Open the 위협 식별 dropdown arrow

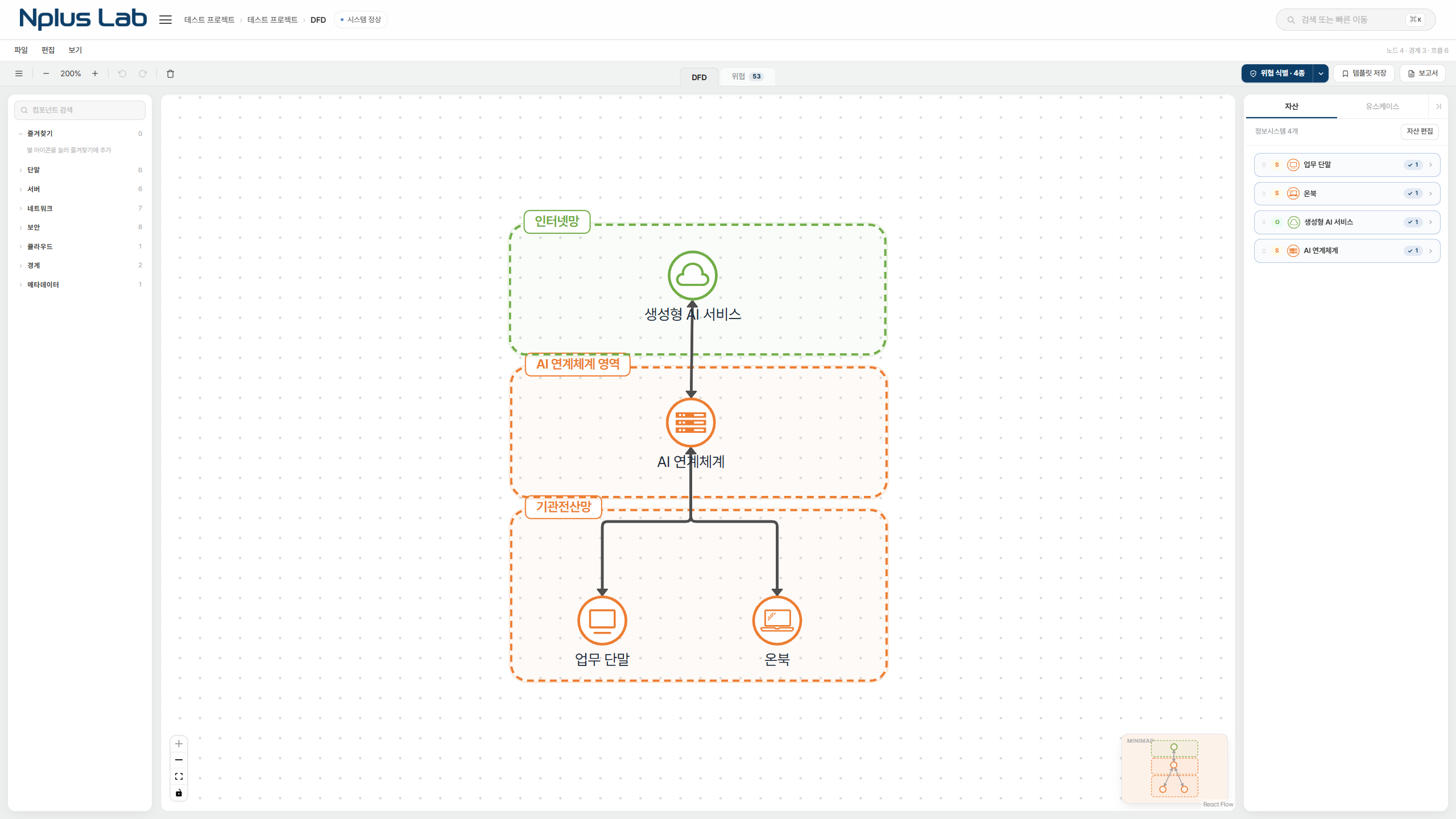(1321, 73)
